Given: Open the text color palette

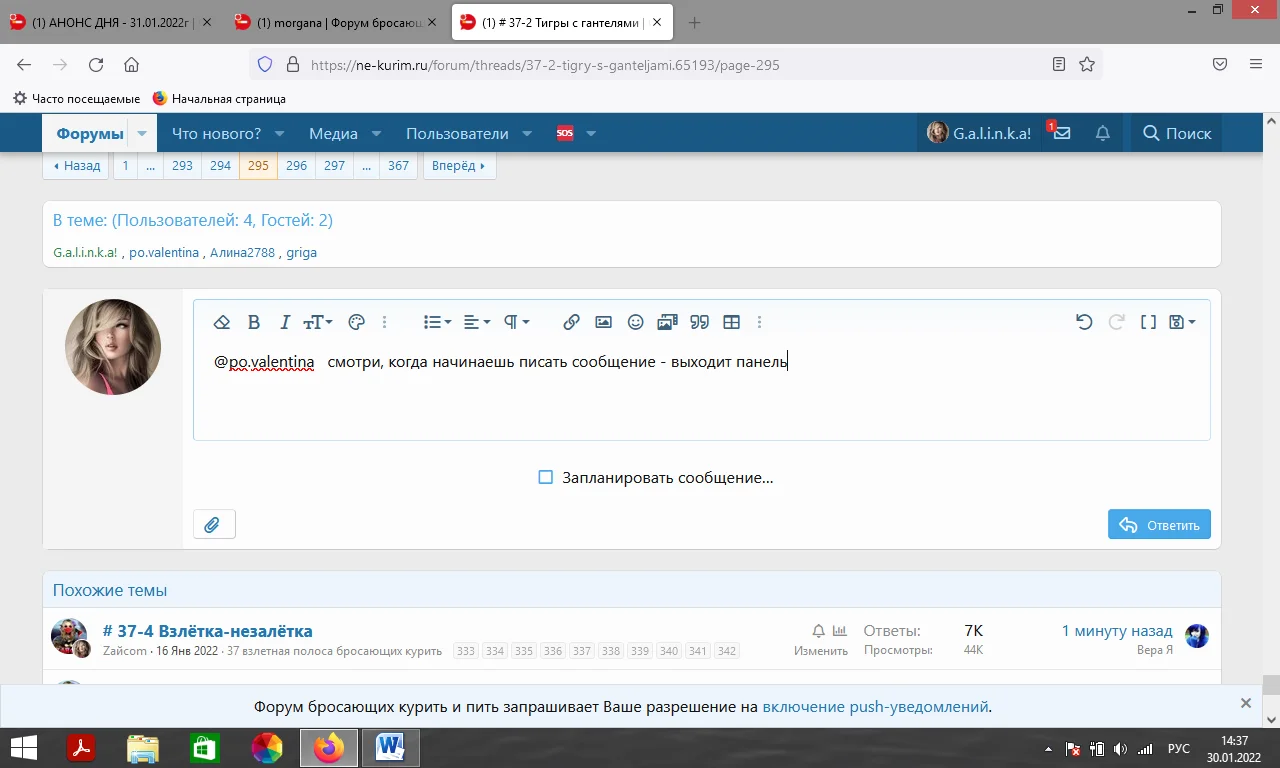Looking at the screenshot, I should pyautogui.click(x=356, y=322).
